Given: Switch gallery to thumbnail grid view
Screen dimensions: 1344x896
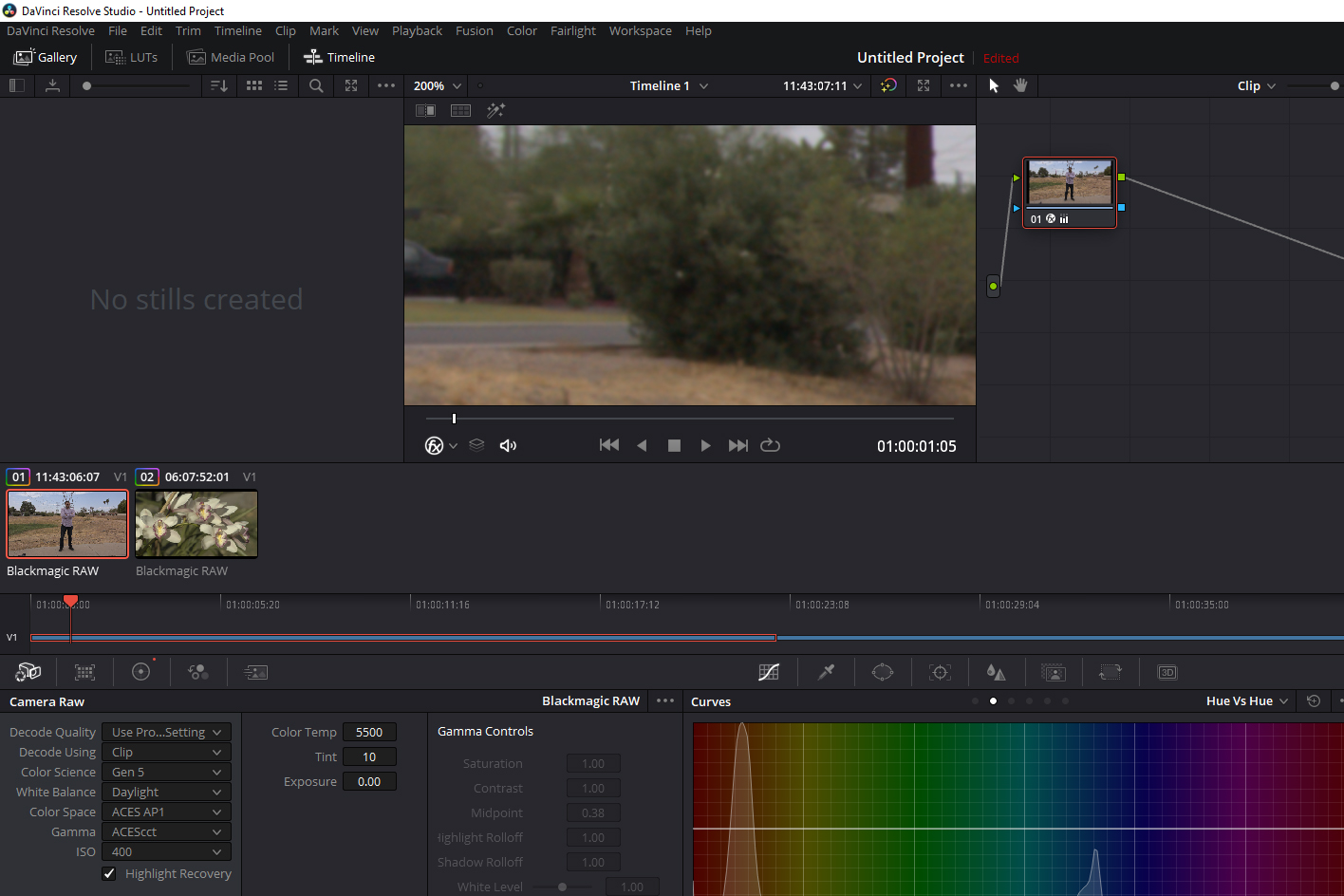Looking at the screenshot, I should coord(254,85).
